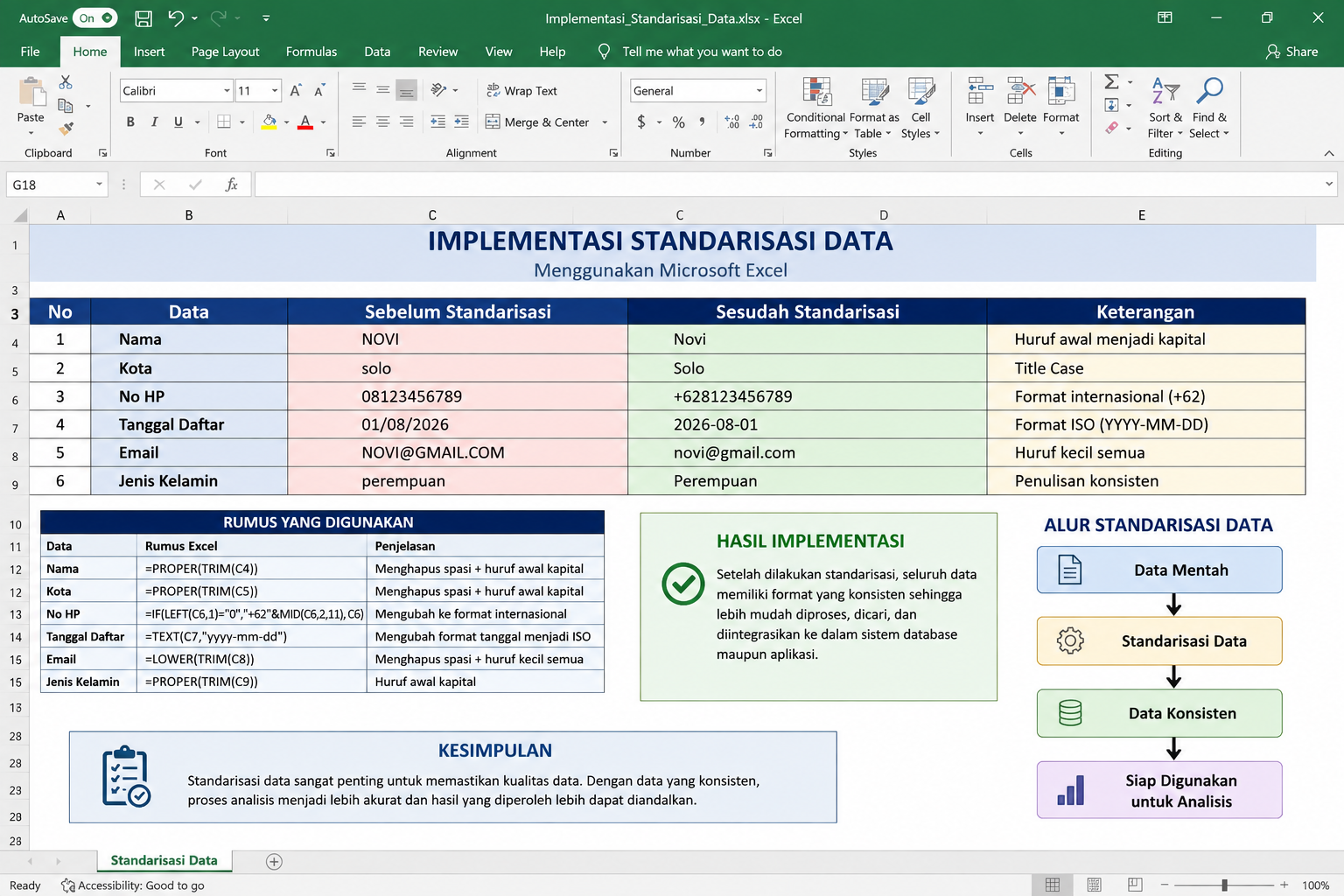This screenshot has height=896, width=1344.
Task: Switch to Page Break Preview icon
Action: 1135,885
